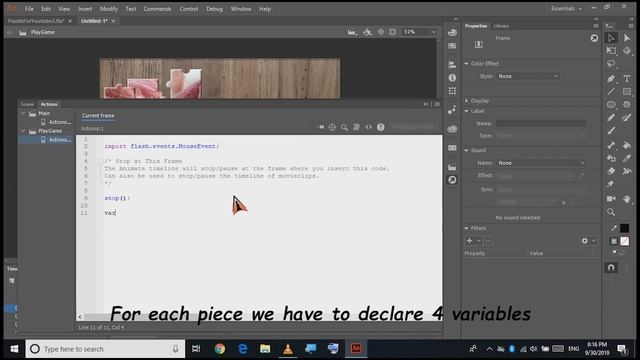
Task: Open the Window menu
Action: pyautogui.click(x=241, y=9)
